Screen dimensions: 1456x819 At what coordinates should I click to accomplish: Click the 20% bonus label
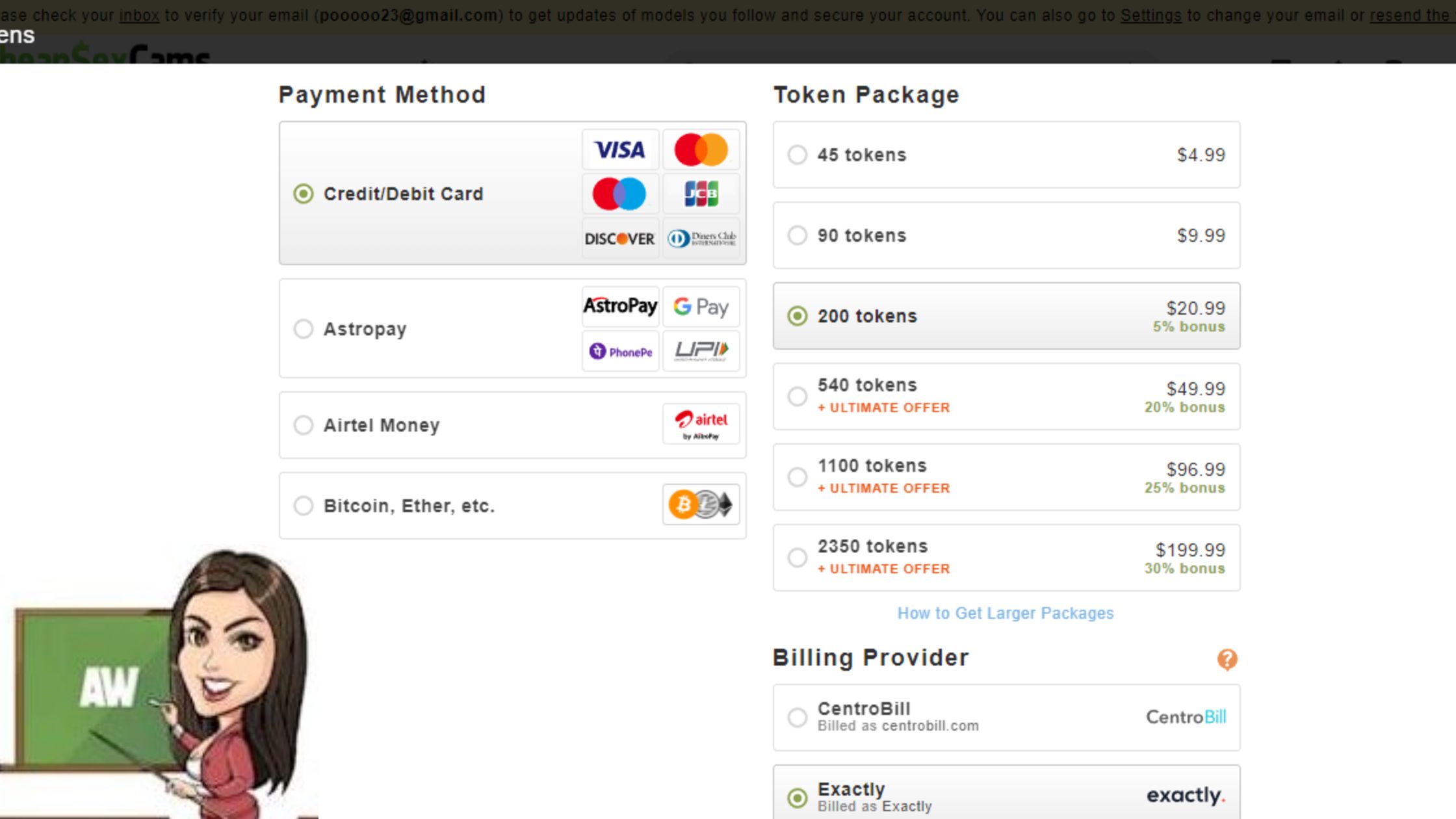(1184, 407)
